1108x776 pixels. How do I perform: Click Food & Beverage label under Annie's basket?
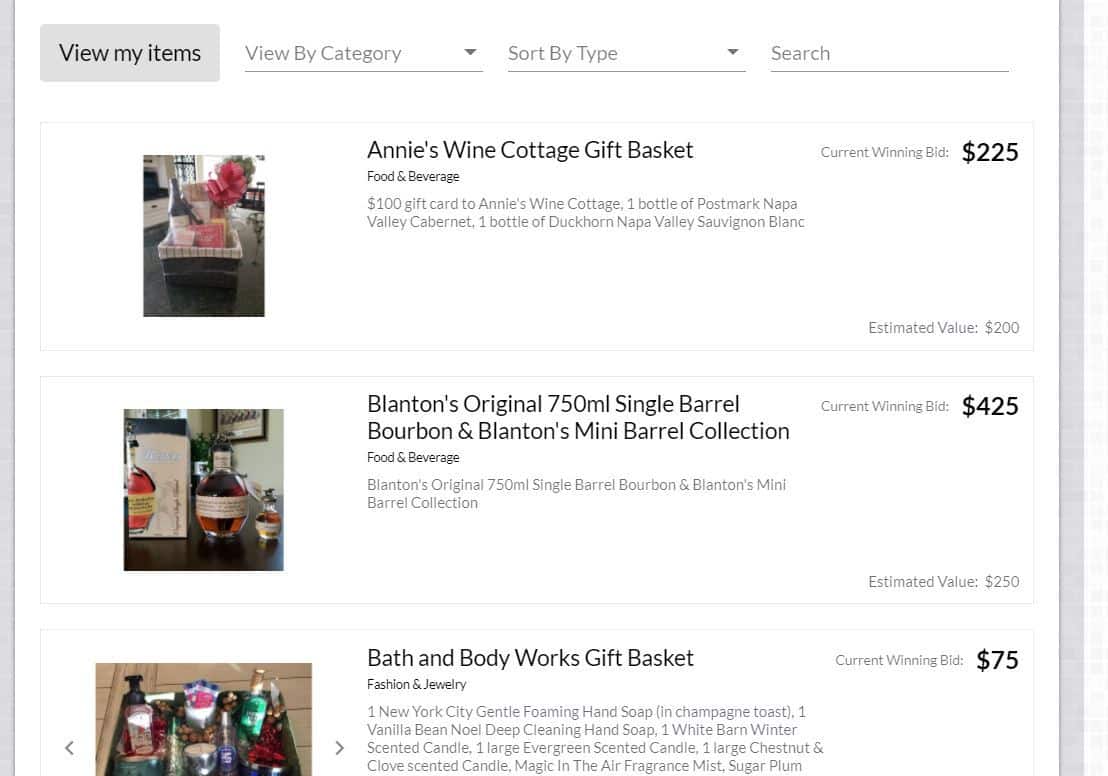click(x=413, y=176)
